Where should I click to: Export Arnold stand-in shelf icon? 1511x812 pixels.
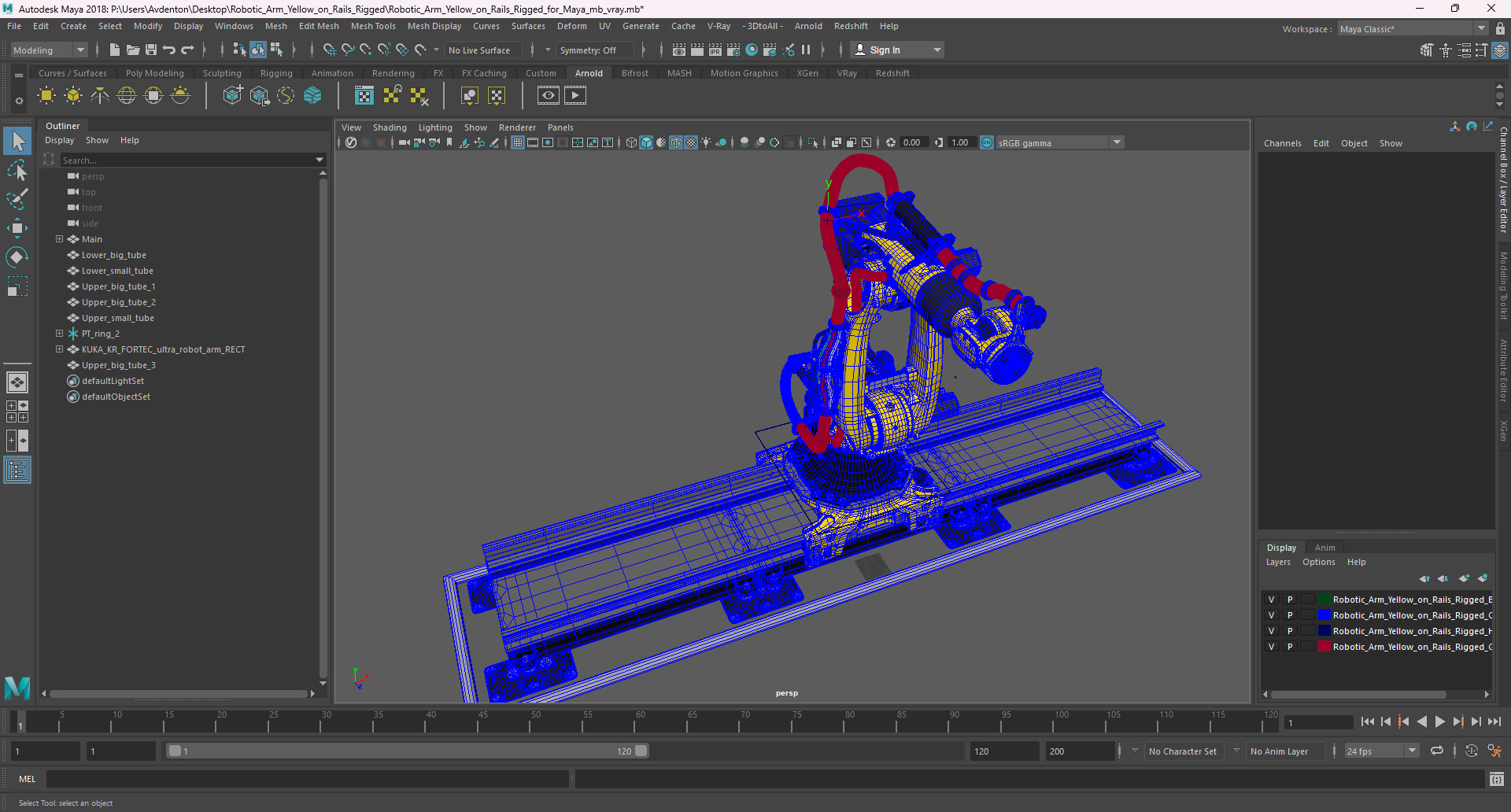tap(259, 96)
